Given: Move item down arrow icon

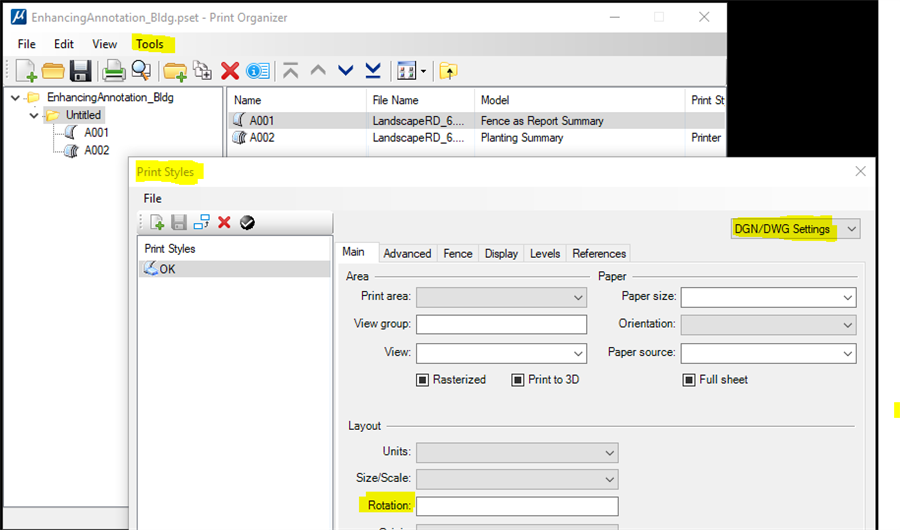Looking at the screenshot, I should pyautogui.click(x=346, y=71).
